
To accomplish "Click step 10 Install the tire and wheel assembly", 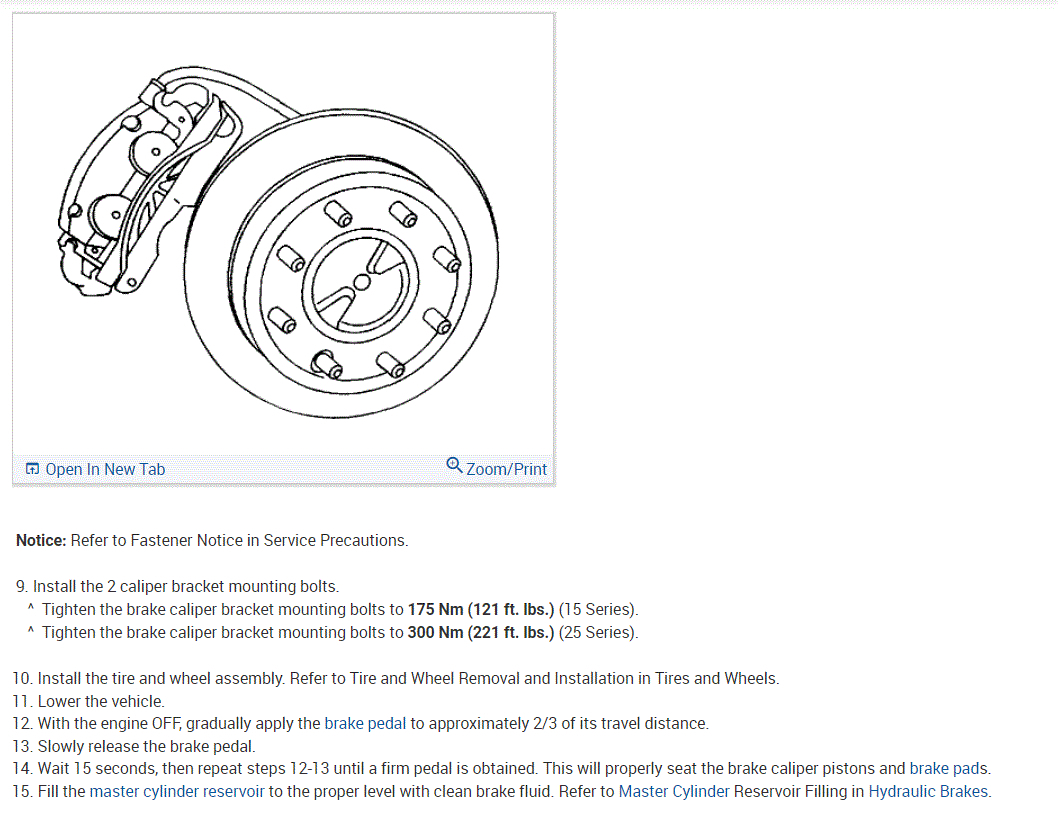I will (395, 678).
